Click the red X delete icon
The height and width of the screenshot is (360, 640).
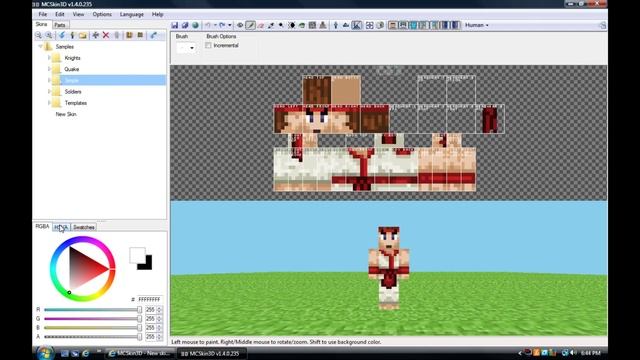click(x=106, y=36)
